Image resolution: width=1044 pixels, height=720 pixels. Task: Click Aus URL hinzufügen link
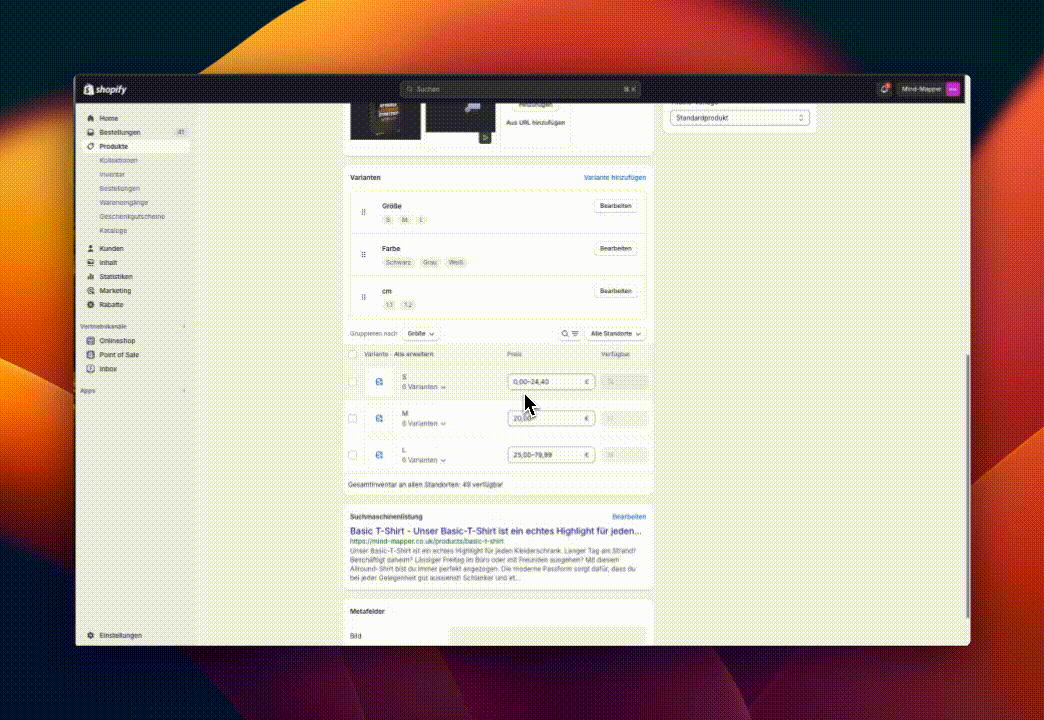(535, 123)
